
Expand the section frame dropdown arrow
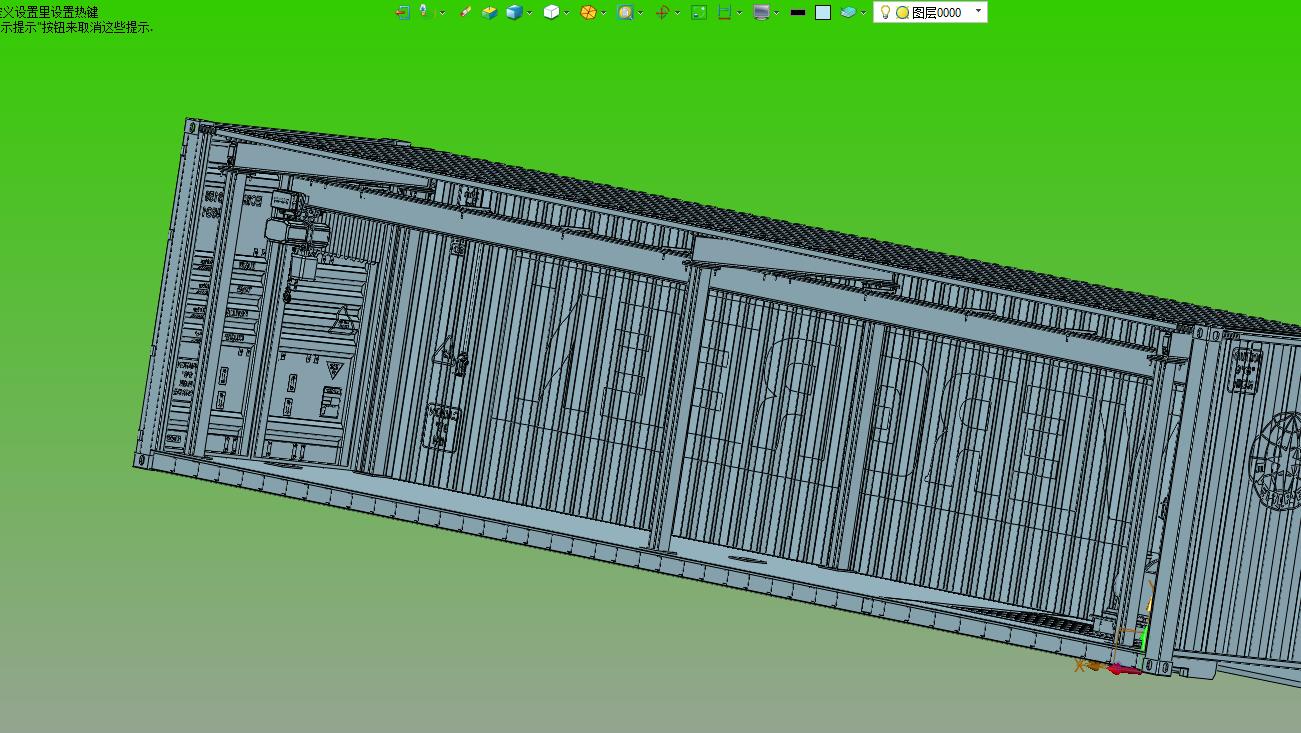739,13
